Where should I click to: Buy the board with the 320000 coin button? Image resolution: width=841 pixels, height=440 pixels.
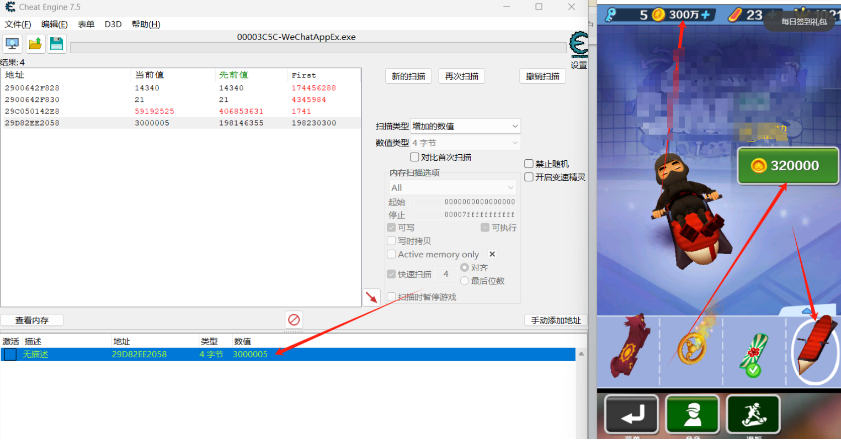(x=788, y=166)
